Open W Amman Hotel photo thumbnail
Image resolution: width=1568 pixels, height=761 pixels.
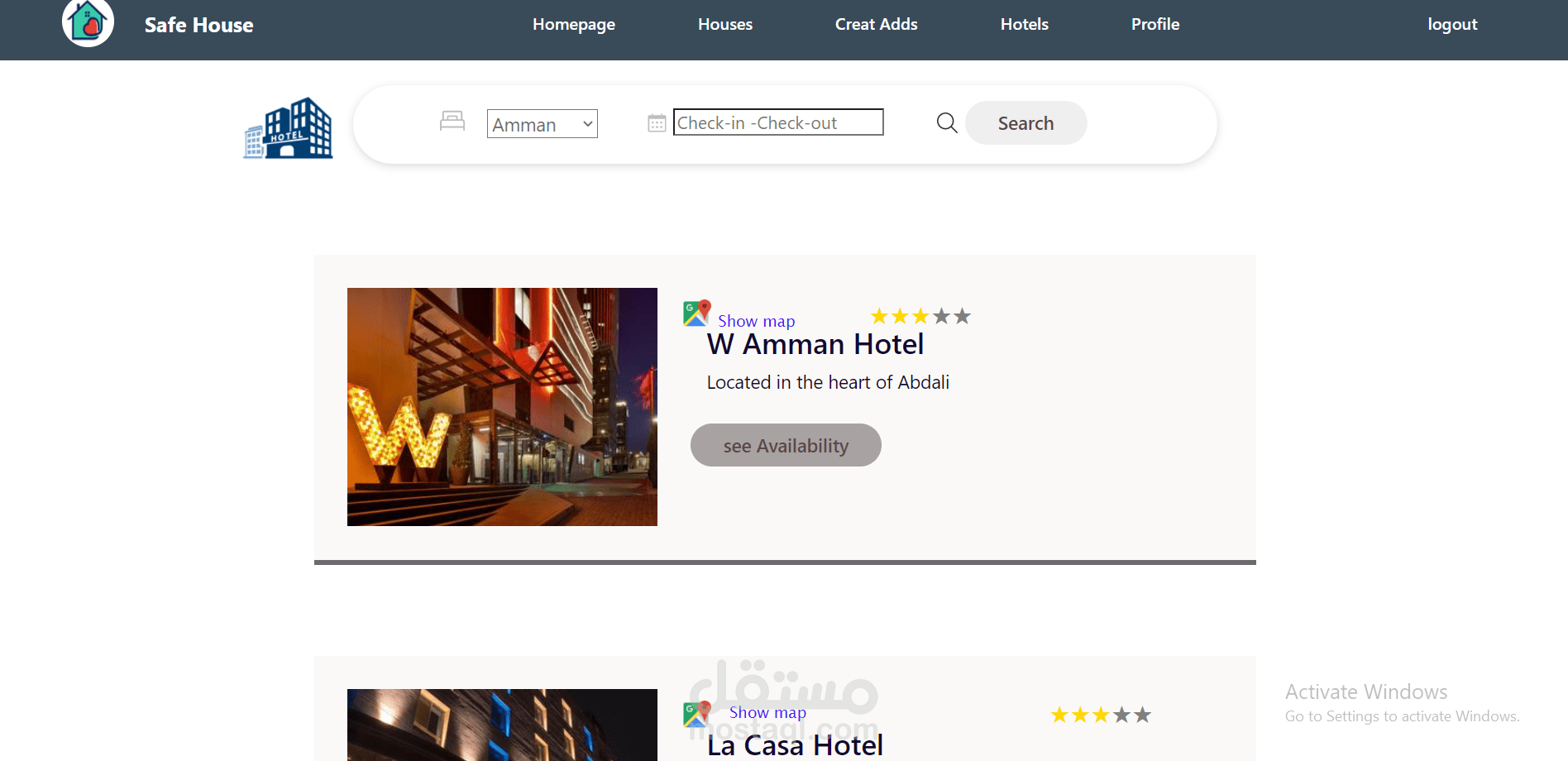[502, 407]
